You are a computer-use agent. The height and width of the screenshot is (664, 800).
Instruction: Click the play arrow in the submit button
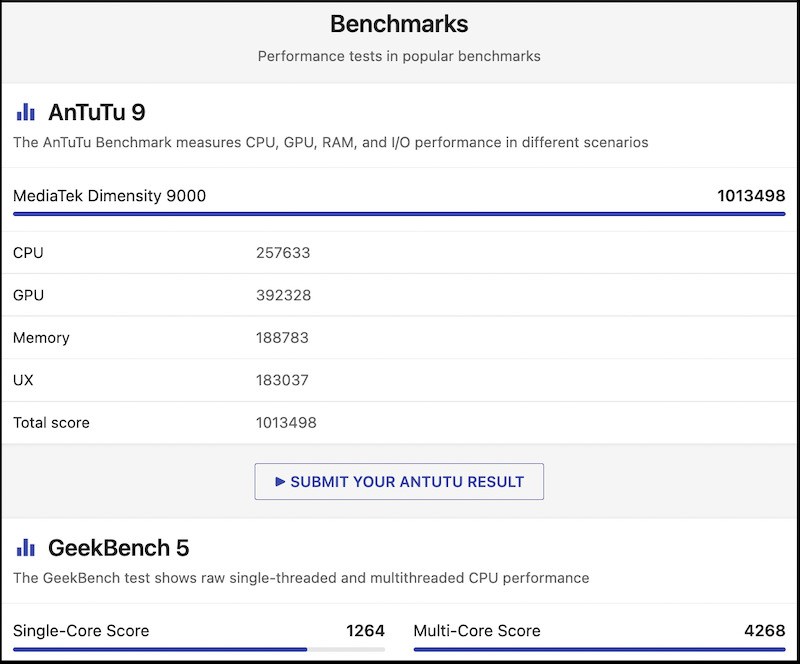(280, 481)
